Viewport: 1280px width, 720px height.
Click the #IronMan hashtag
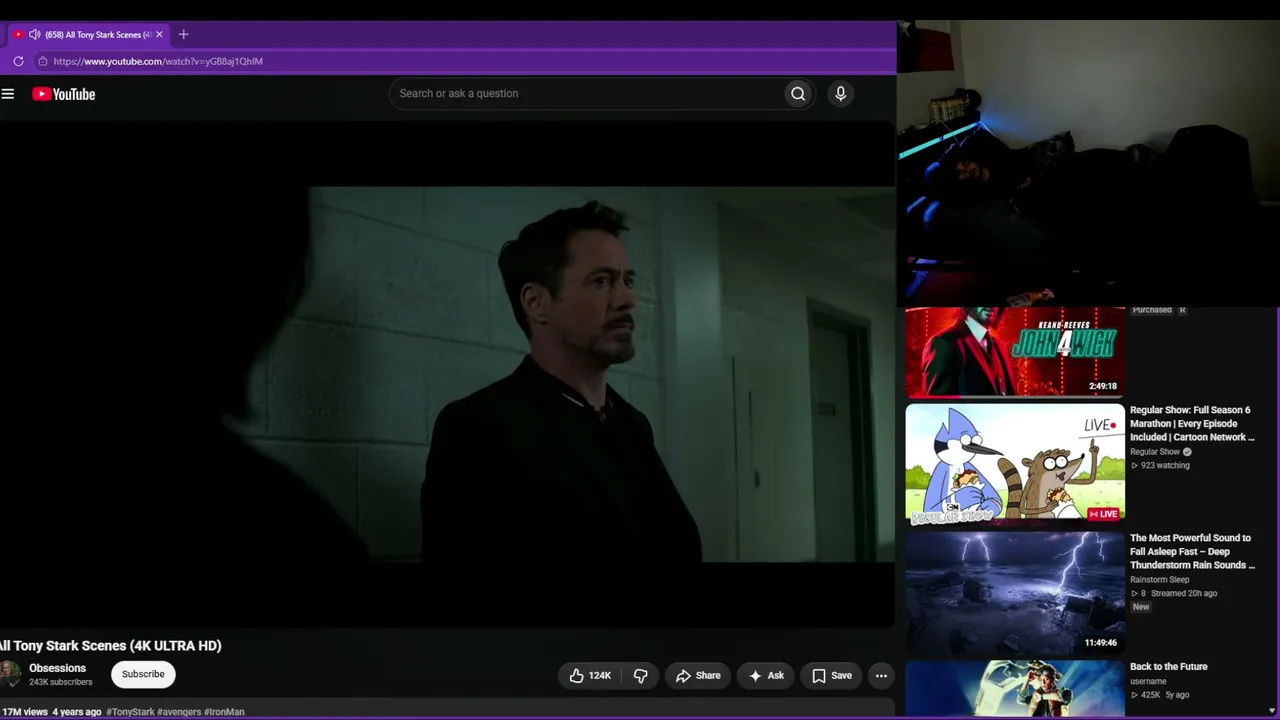(225, 712)
